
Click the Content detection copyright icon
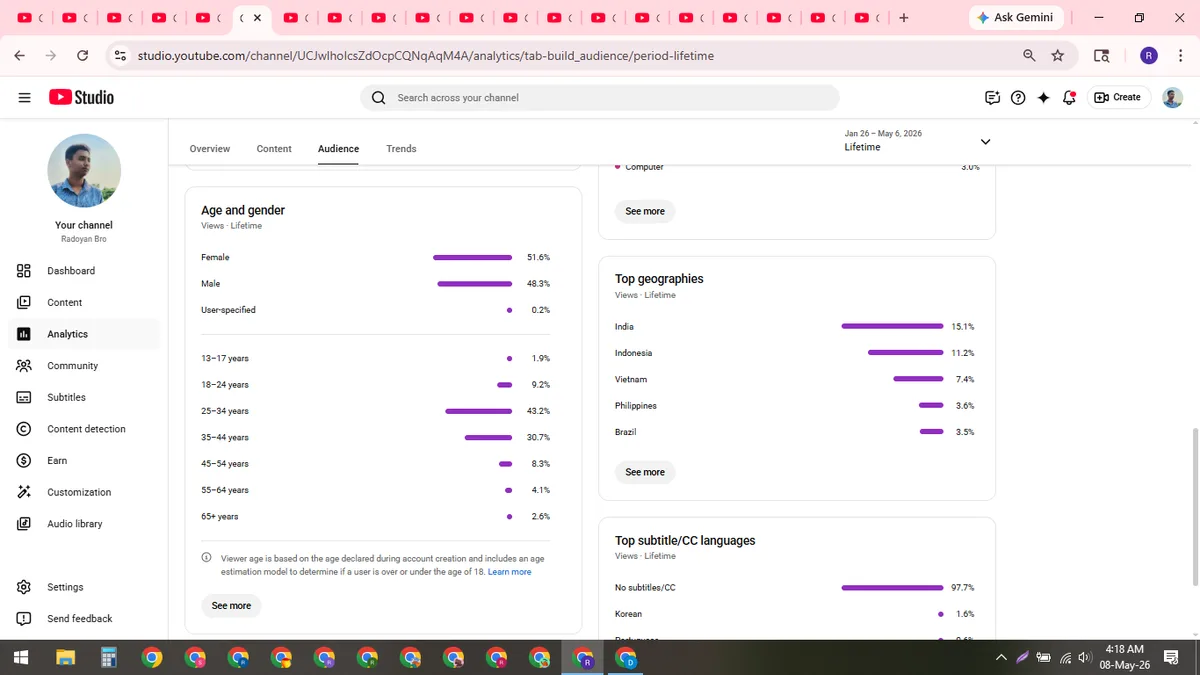tap(24, 429)
